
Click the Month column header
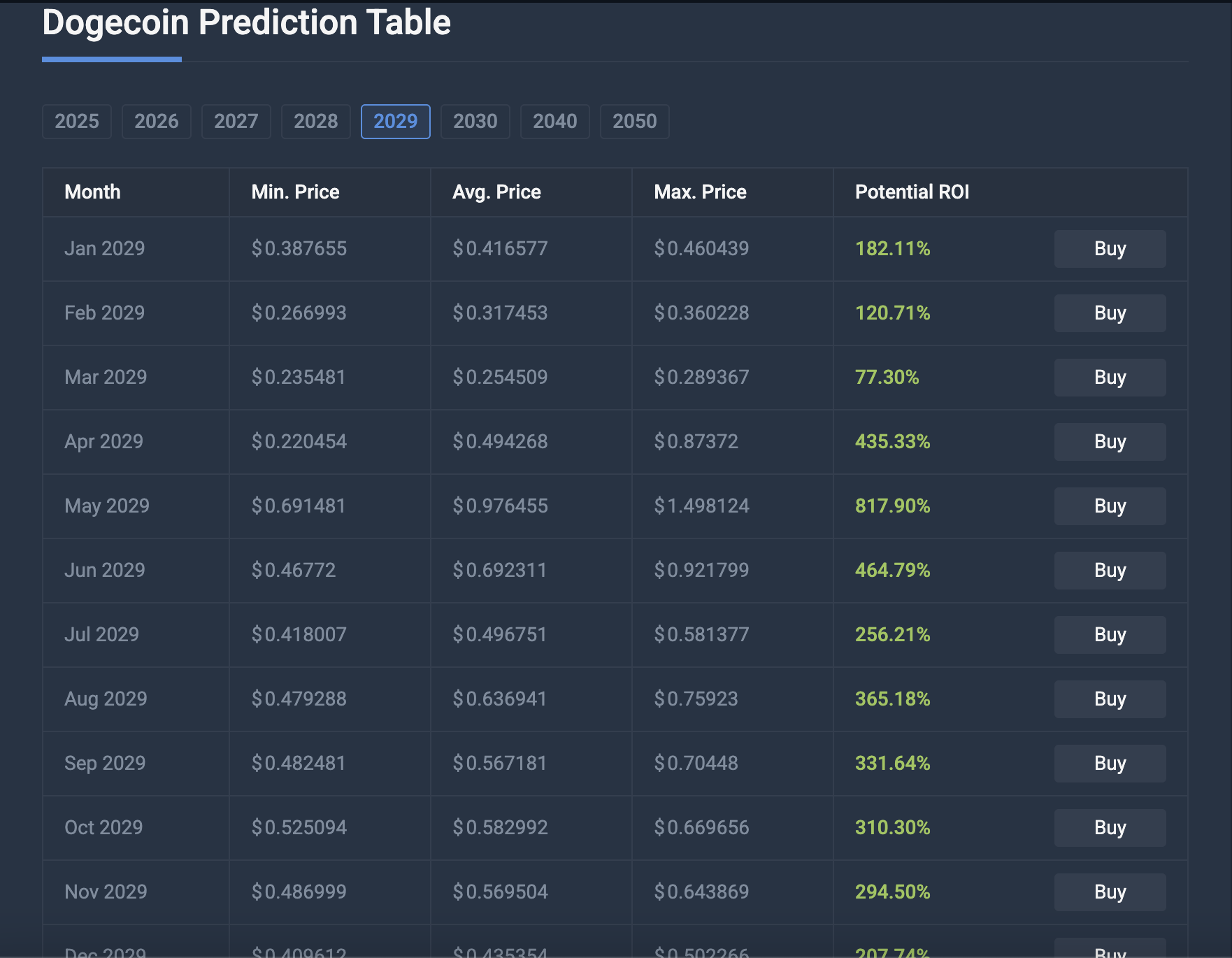click(x=92, y=192)
